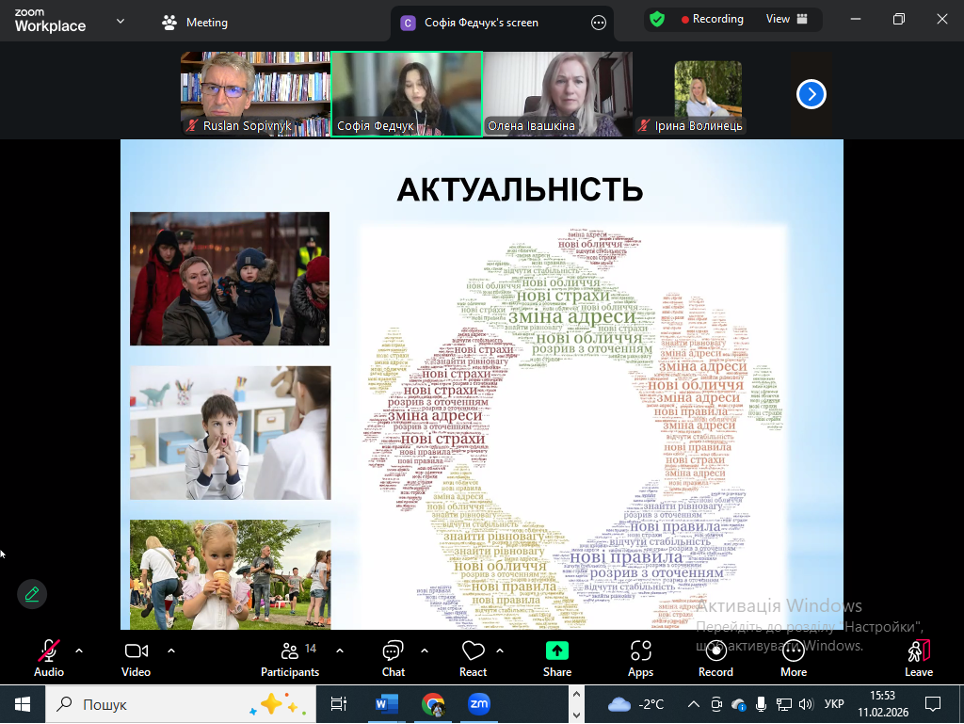Switch to Word in the taskbar
The image size is (964, 724).
point(387,704)
